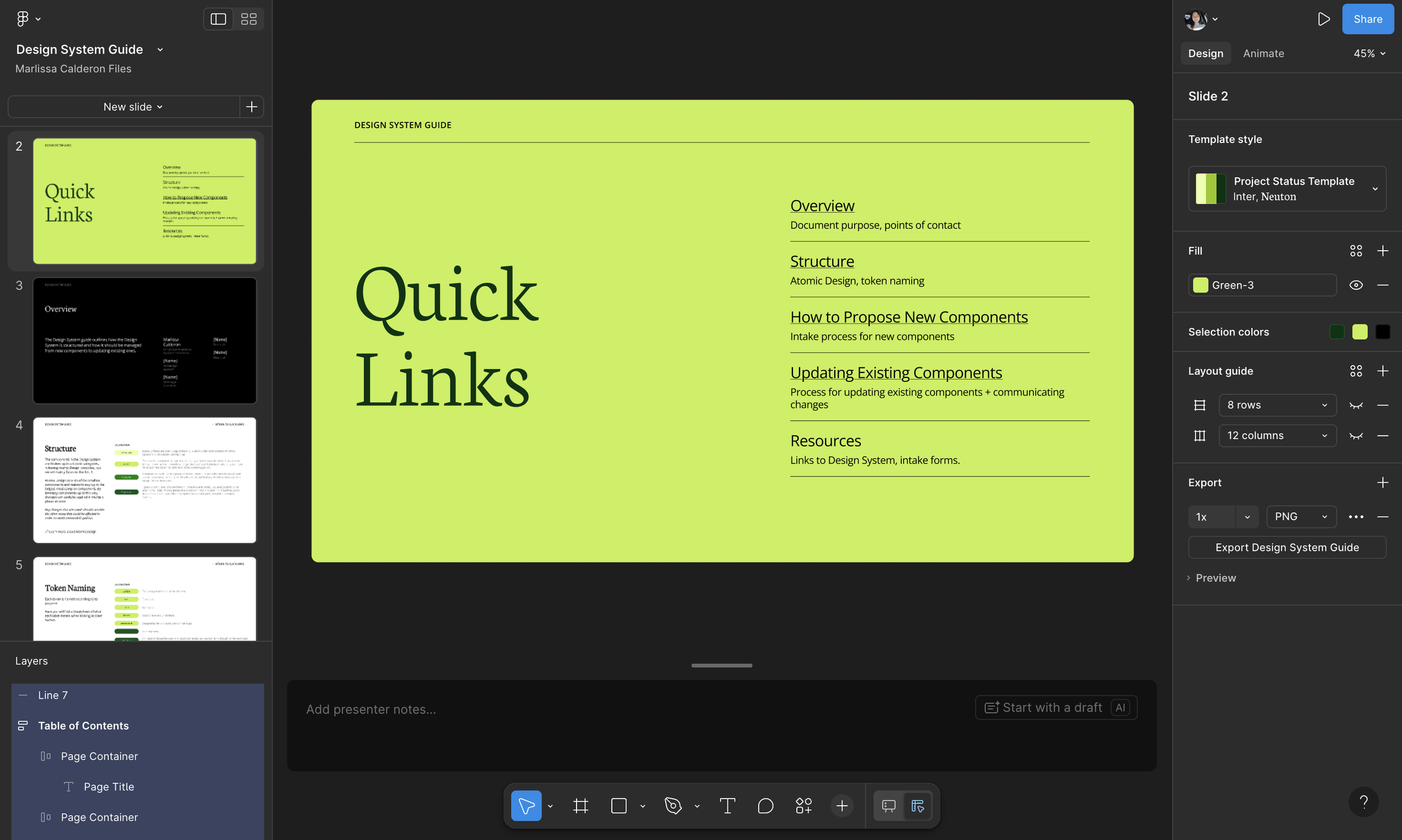Show the 12 columns layout guide

1355,436
